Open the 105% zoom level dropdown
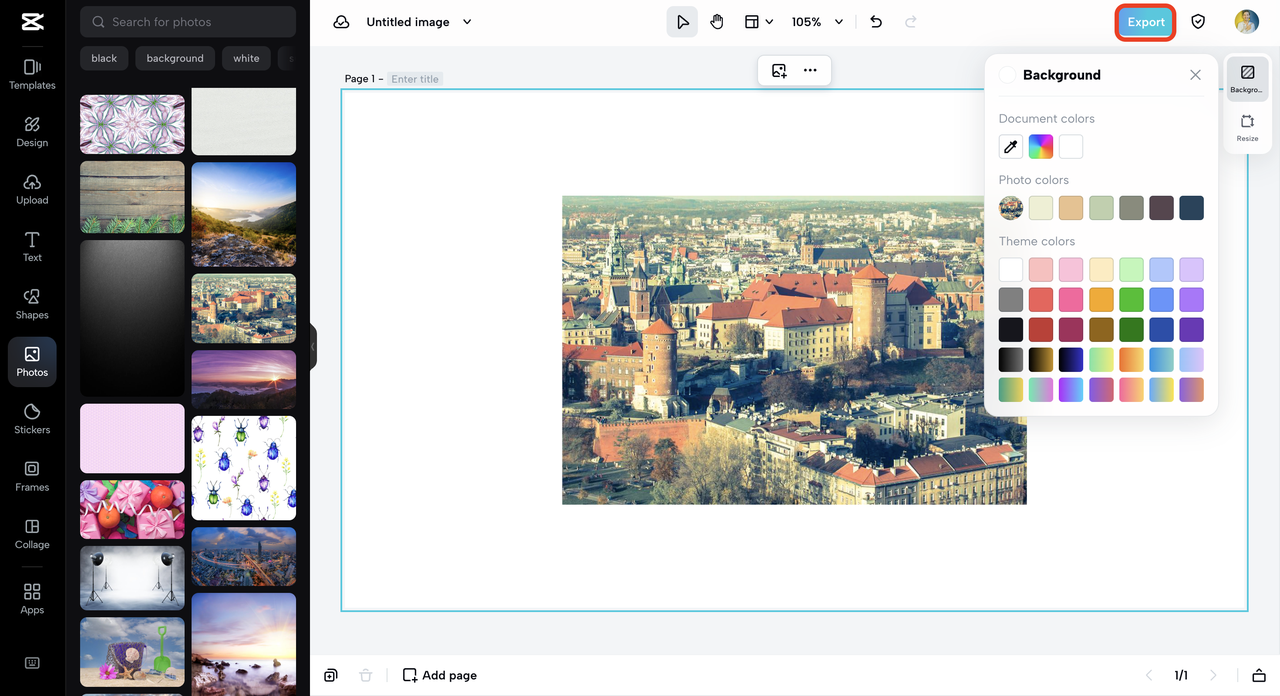 817,22
